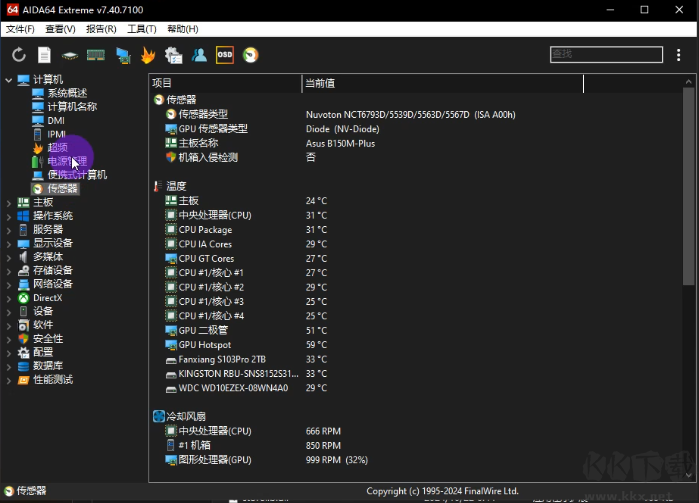Click the vertical scrollbar thumb in sensor list
This screenshot has height=503, width=699.
point(689,186)
